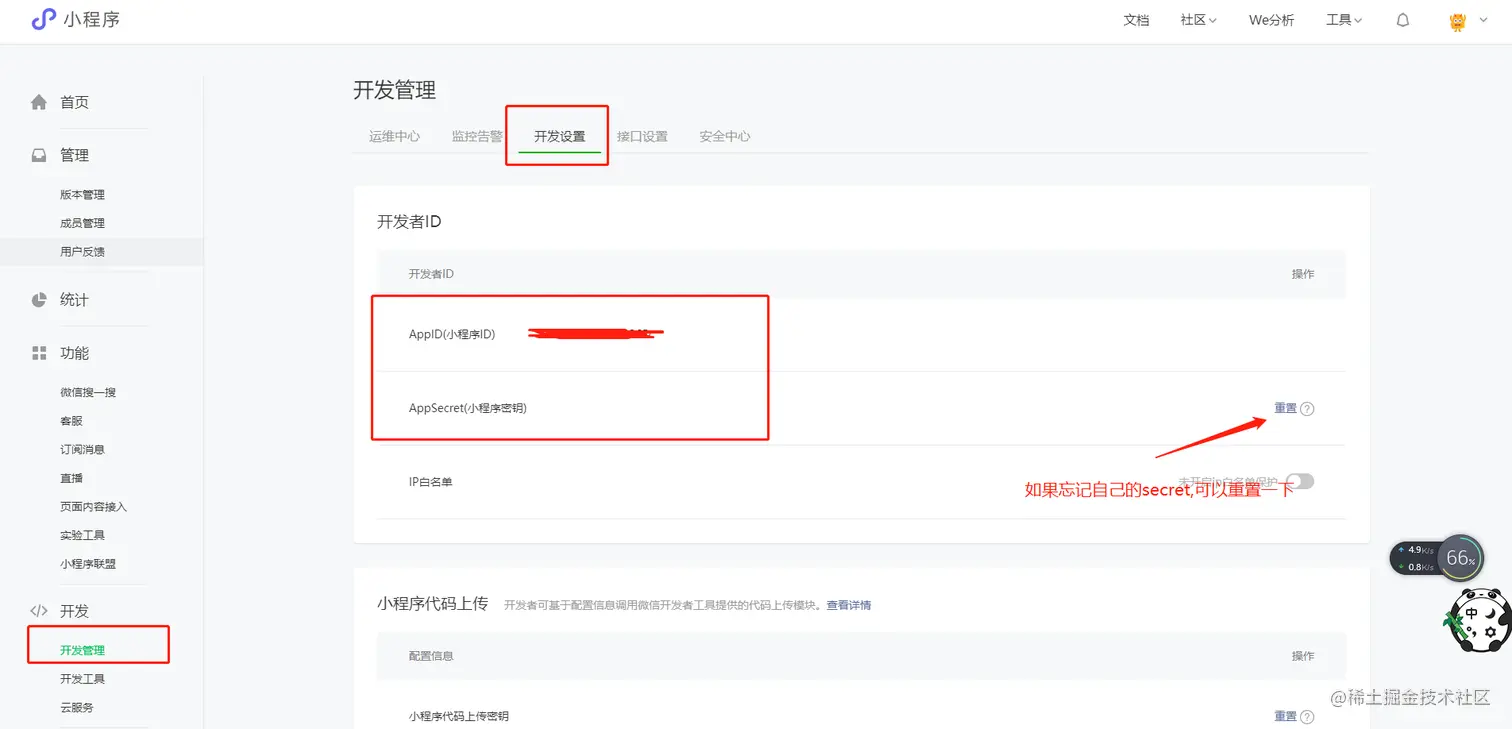Open the 文档 top menu
The height and width of the screenshot is (729, 1512).
(1136, 20)
